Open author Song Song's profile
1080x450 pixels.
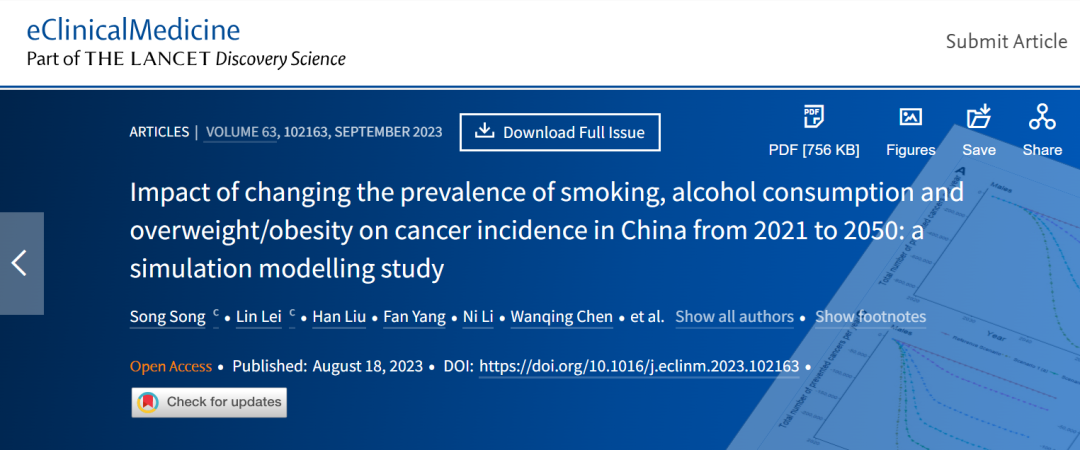click(167, 317)
